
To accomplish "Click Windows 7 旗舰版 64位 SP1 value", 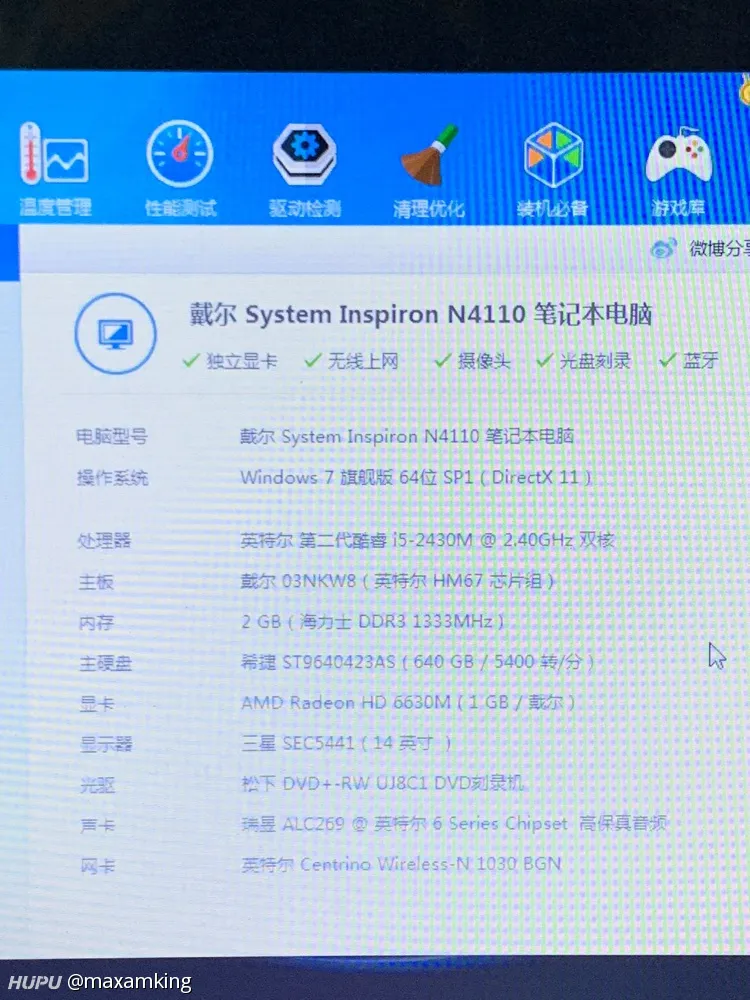I will pos(415,477).
